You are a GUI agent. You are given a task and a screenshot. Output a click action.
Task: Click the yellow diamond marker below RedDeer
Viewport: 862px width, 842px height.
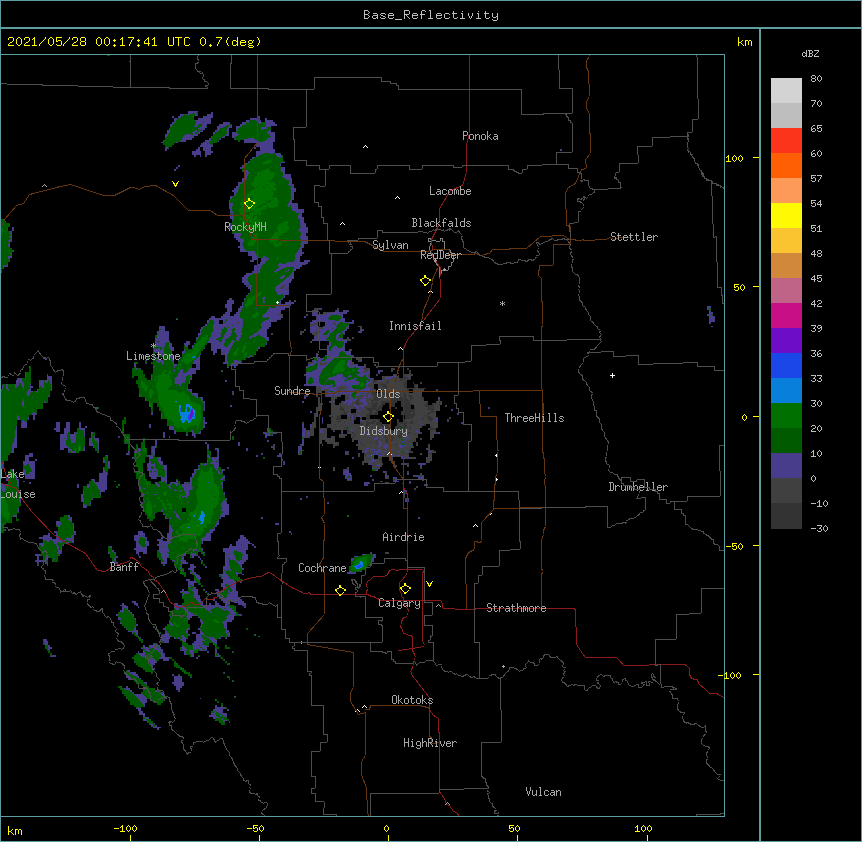click(x=426, y=281)
